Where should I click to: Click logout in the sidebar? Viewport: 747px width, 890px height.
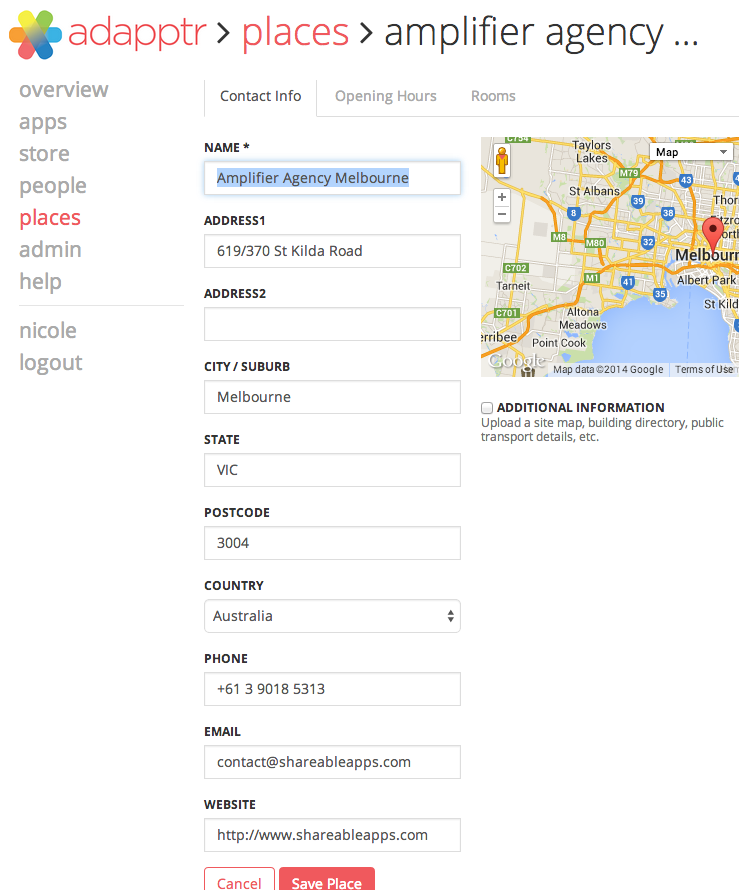51,363
